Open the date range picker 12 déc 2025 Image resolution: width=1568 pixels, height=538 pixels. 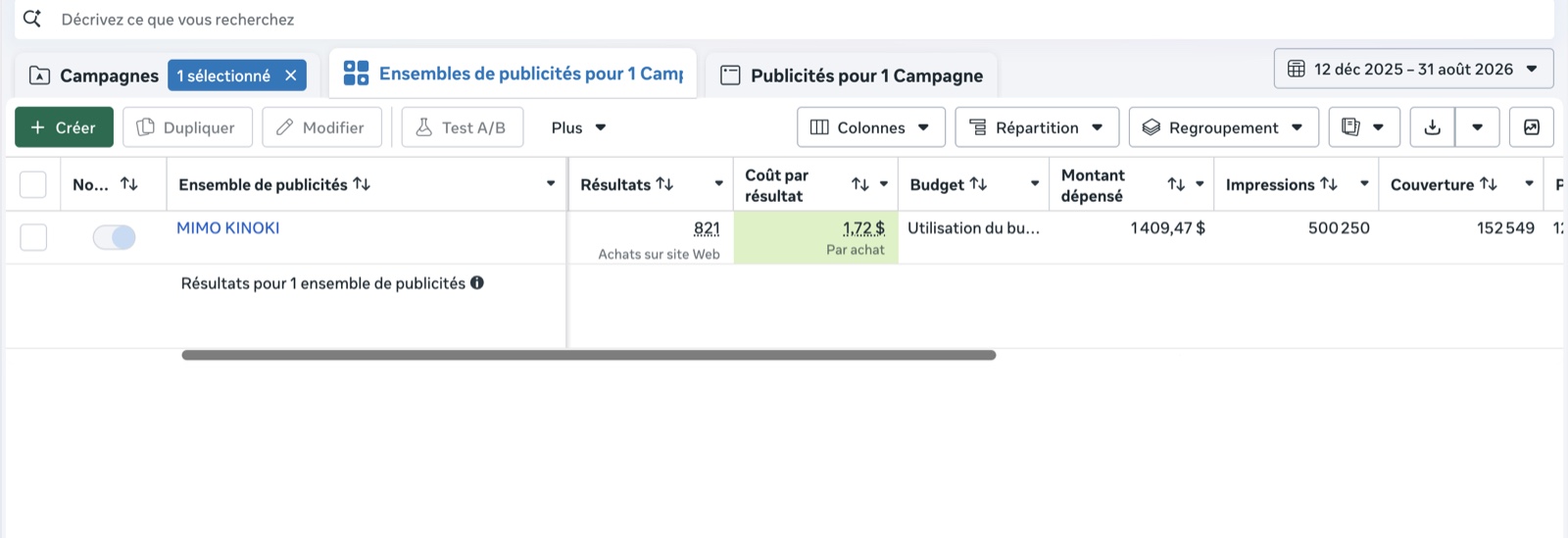pyautogui.click(x=1413, y=69)
